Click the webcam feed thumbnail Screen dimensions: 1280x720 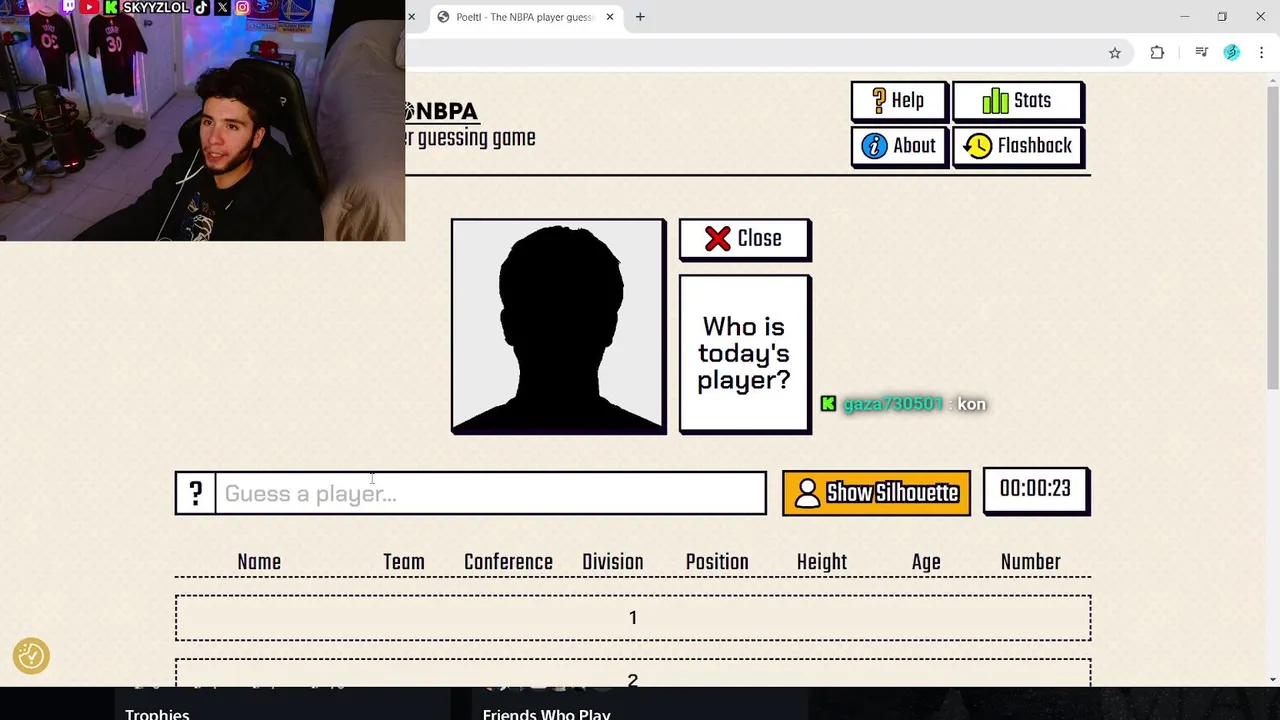(x=202, y=120)
